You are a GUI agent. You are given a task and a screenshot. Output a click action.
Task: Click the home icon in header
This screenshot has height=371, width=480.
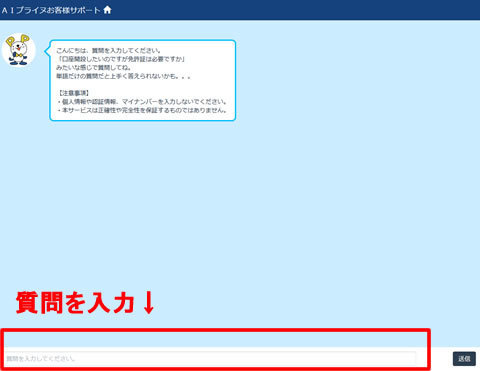click(x=107, y=10)
